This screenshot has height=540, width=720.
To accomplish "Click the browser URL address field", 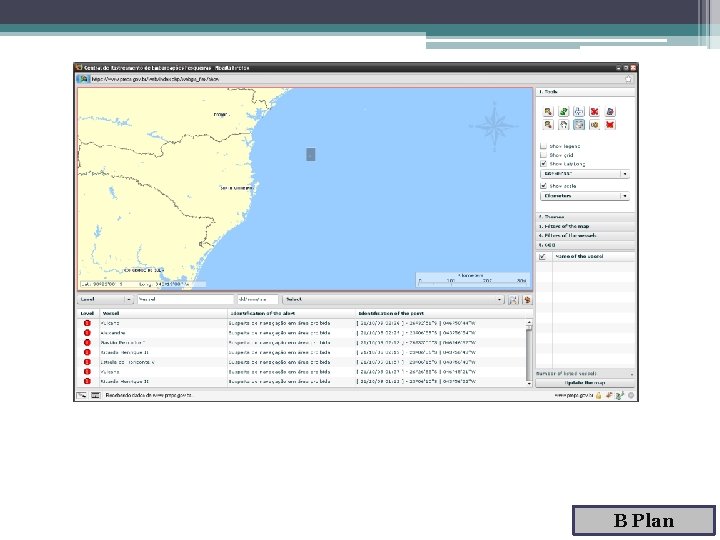I will [x=356, y=79].
